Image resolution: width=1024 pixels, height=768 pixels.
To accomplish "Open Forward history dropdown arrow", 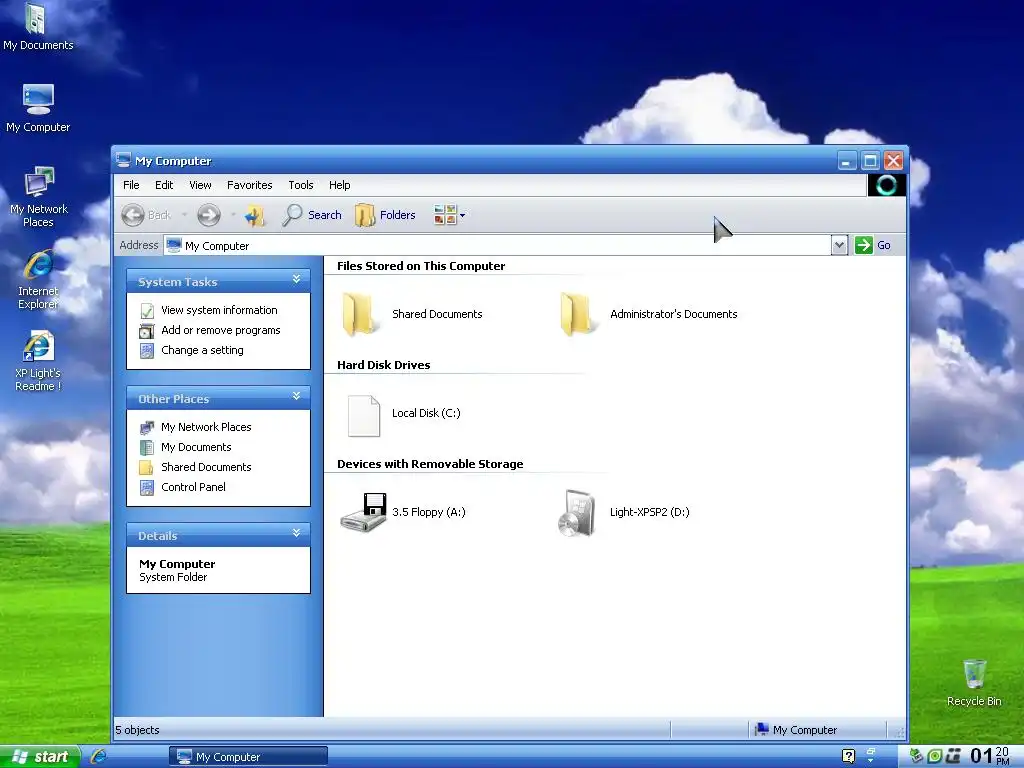I will (x=232, y=215).
